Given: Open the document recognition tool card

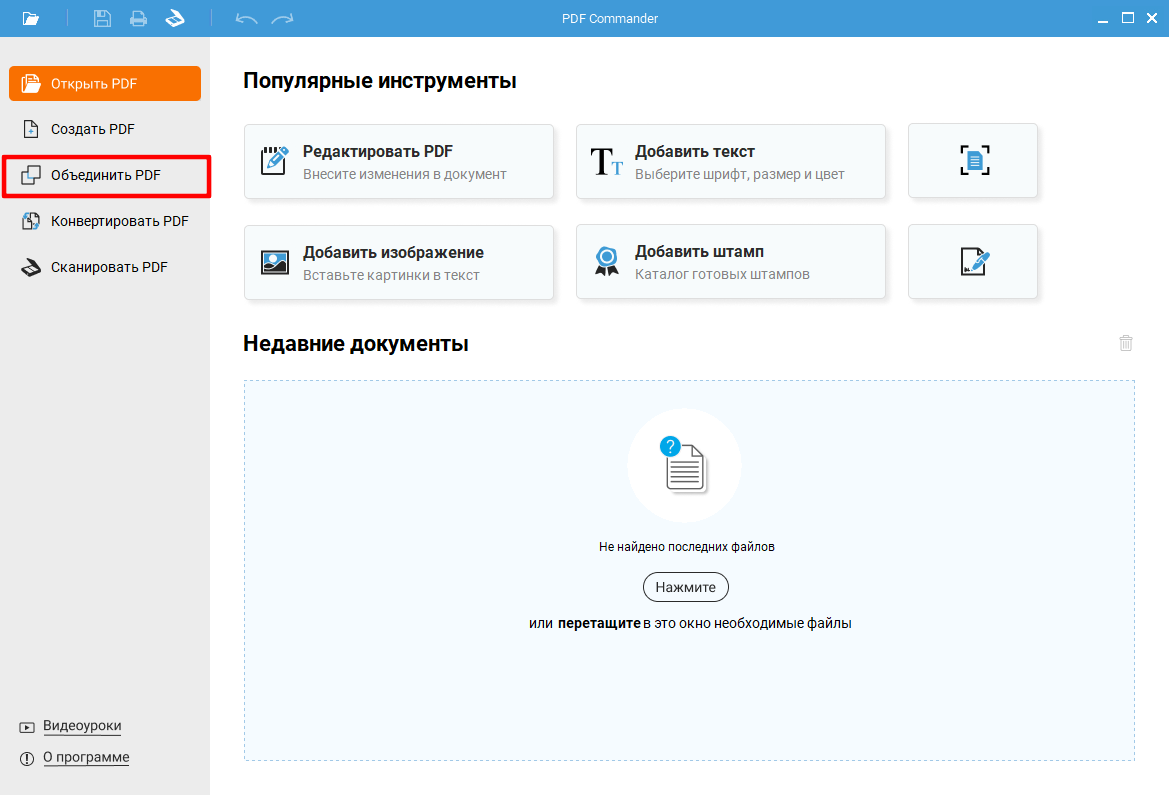Looking at the screenshot, I should (x=973, y=161).
